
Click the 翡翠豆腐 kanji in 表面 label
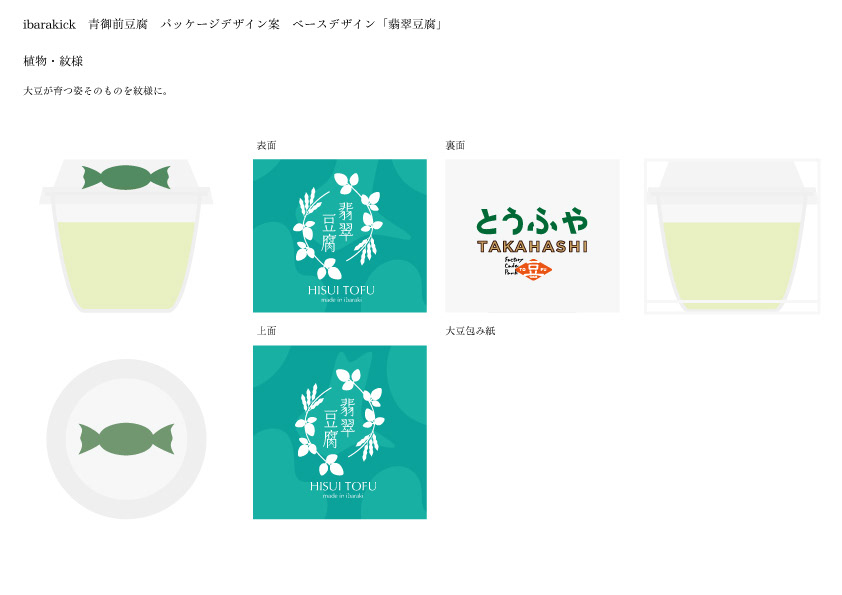click(337, 227)
